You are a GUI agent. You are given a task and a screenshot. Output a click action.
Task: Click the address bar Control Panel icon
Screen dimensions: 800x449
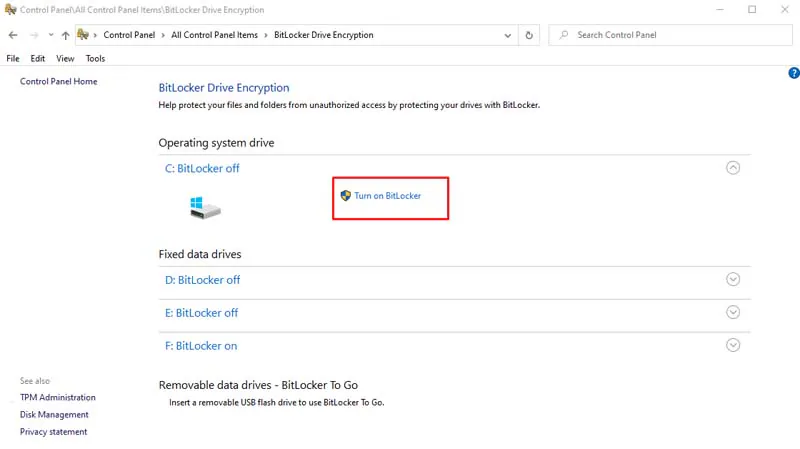83,35
